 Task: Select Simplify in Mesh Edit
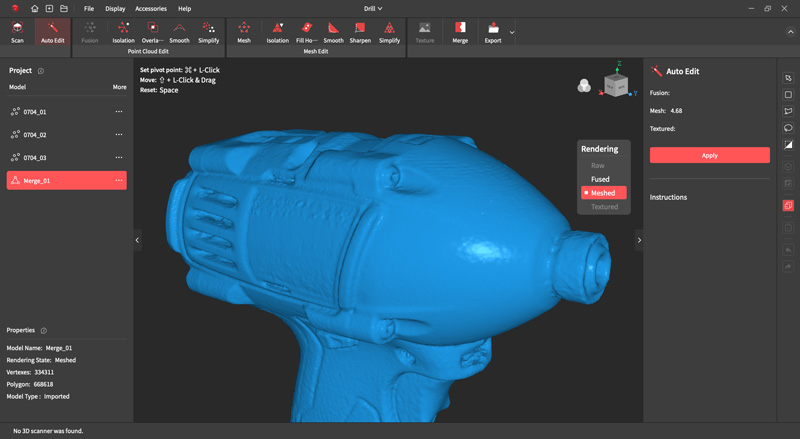click(x=389, y=32)
